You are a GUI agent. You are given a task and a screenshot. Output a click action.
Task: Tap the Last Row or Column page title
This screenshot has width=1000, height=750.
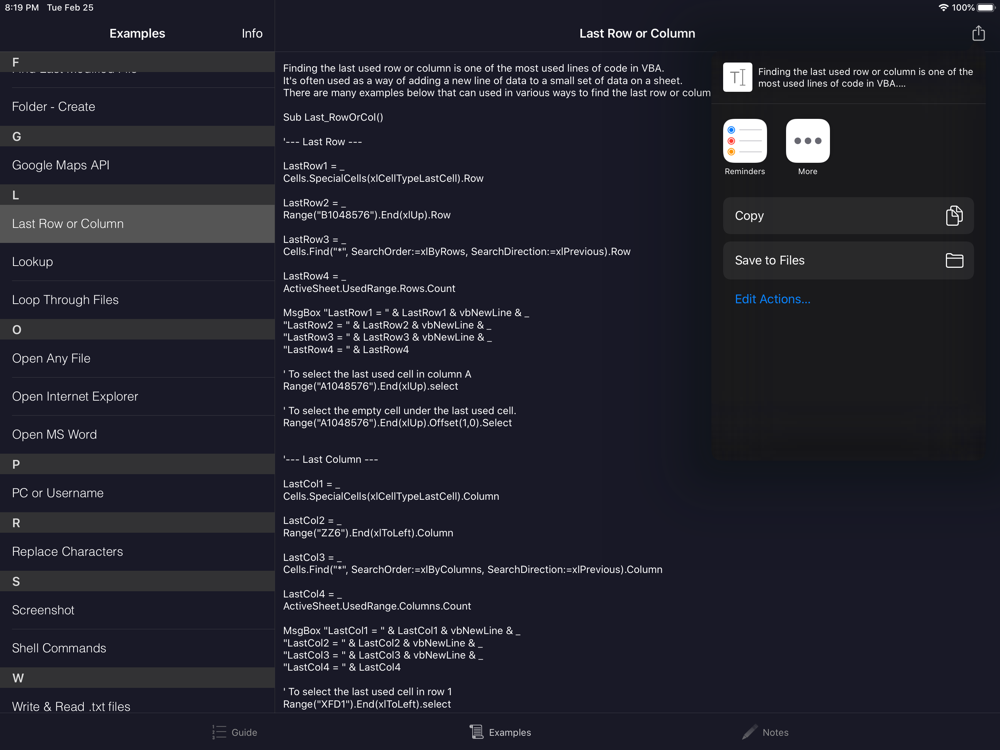coord(637,33)
